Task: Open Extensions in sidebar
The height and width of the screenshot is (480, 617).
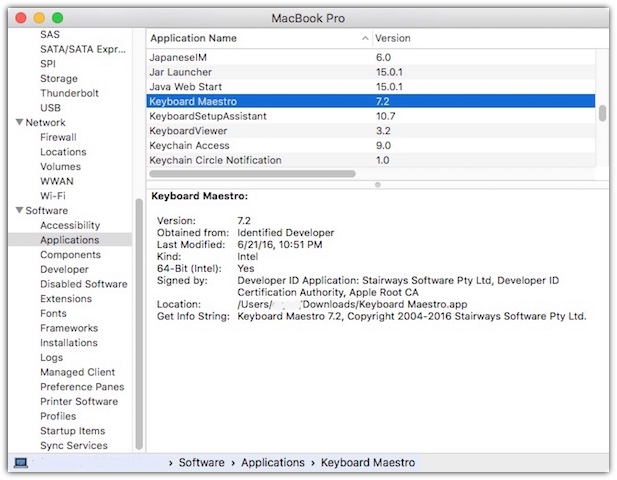Action: click(x=66, y=299)
